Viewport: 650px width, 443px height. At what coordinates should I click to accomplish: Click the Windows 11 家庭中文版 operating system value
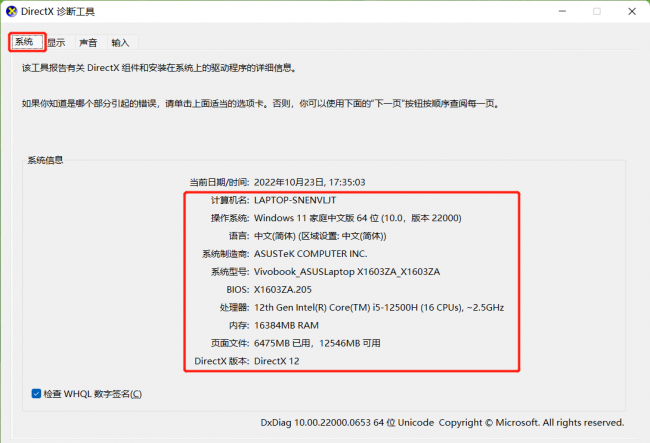[x=358, y=218]
